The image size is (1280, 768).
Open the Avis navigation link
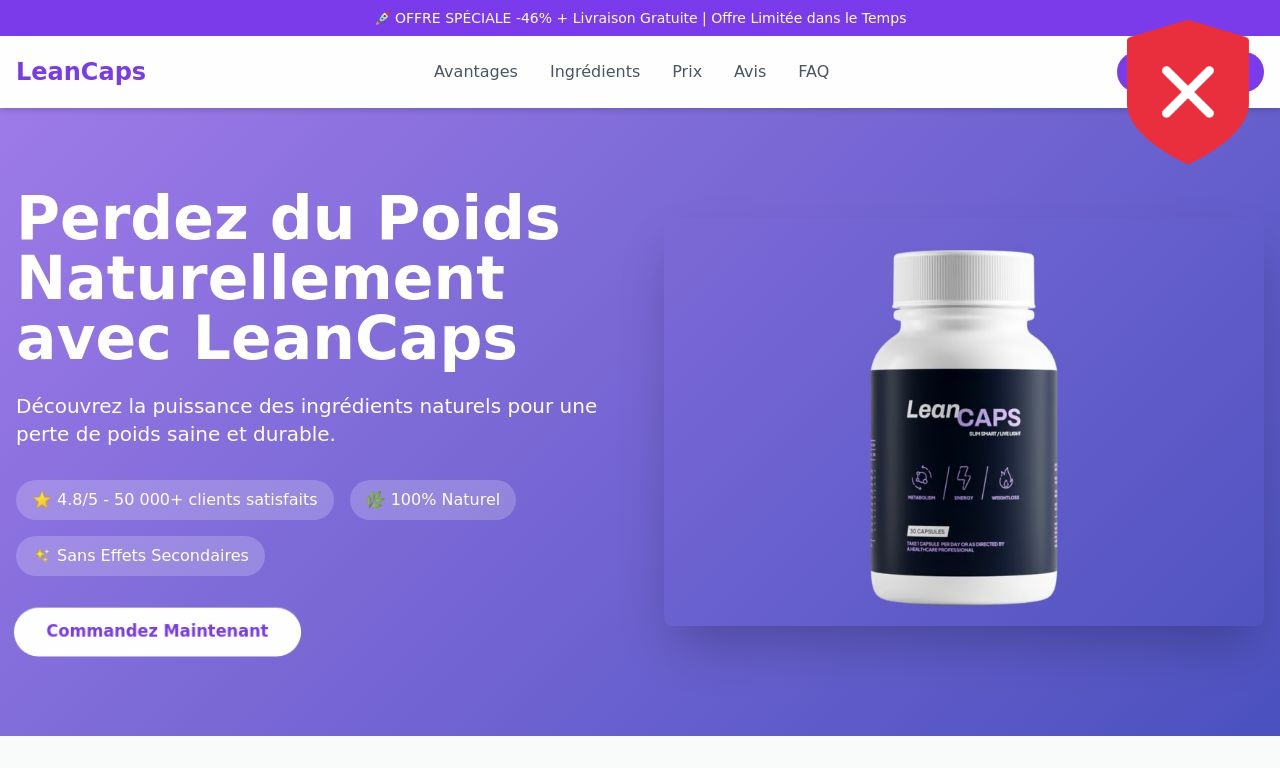[750, 72]
